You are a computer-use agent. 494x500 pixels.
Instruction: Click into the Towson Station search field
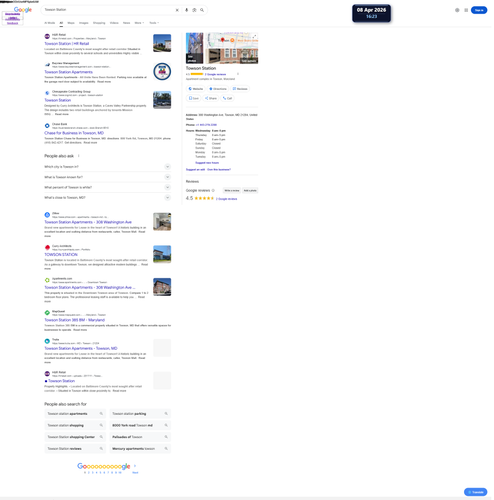click(x=108, y=10)
